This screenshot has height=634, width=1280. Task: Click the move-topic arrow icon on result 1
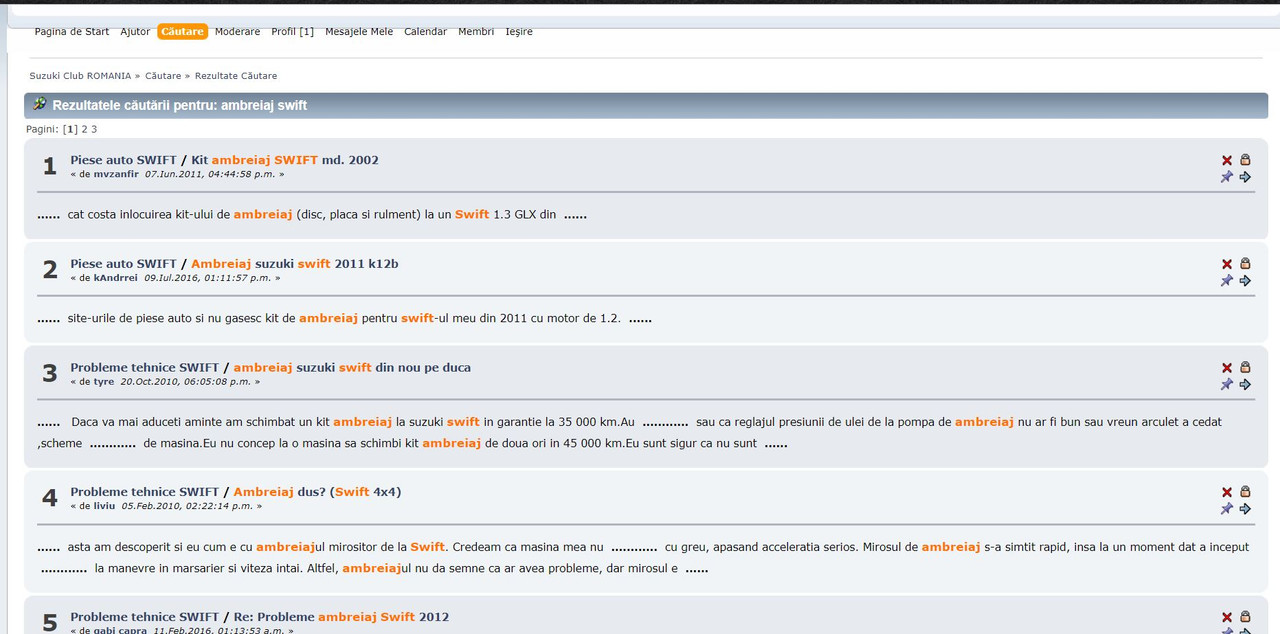coord(1245,177)
